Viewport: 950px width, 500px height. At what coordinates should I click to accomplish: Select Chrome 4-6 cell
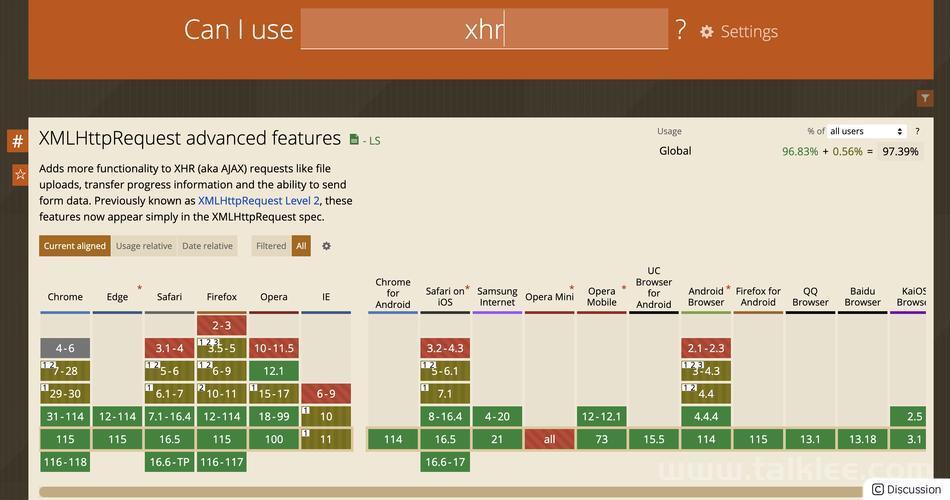[65, 348]
